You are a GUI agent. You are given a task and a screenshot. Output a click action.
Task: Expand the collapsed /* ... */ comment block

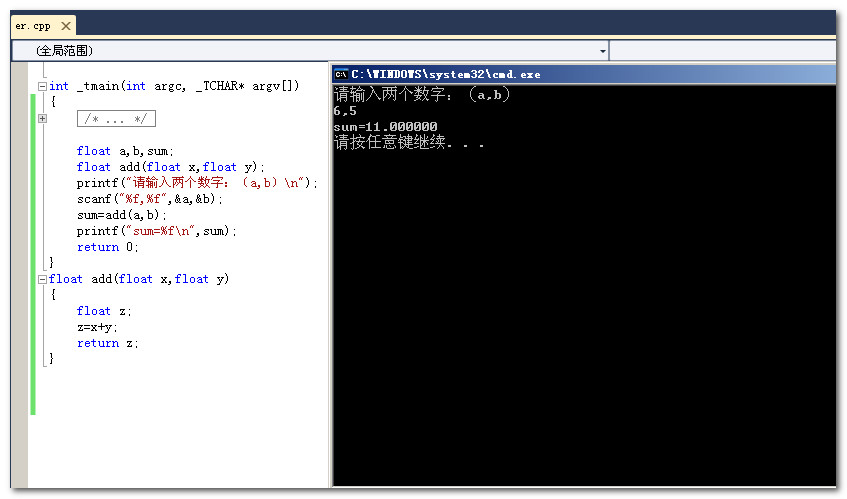click(x=42, y=118)
